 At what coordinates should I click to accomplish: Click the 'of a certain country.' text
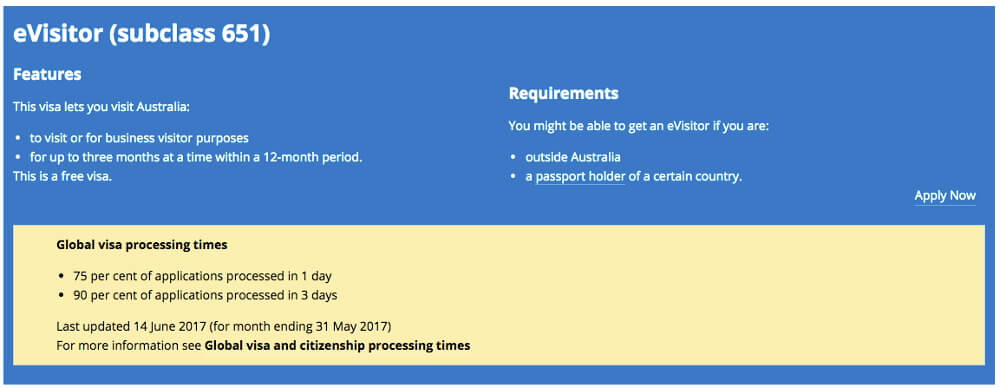click(x=685, y=176)
